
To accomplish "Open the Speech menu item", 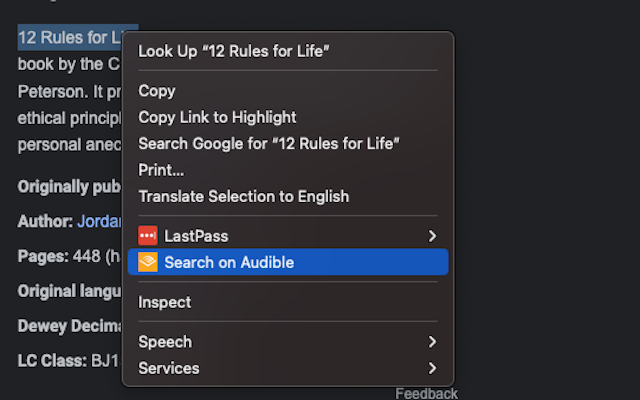I will pyautogui.click(x=288, y=342).
